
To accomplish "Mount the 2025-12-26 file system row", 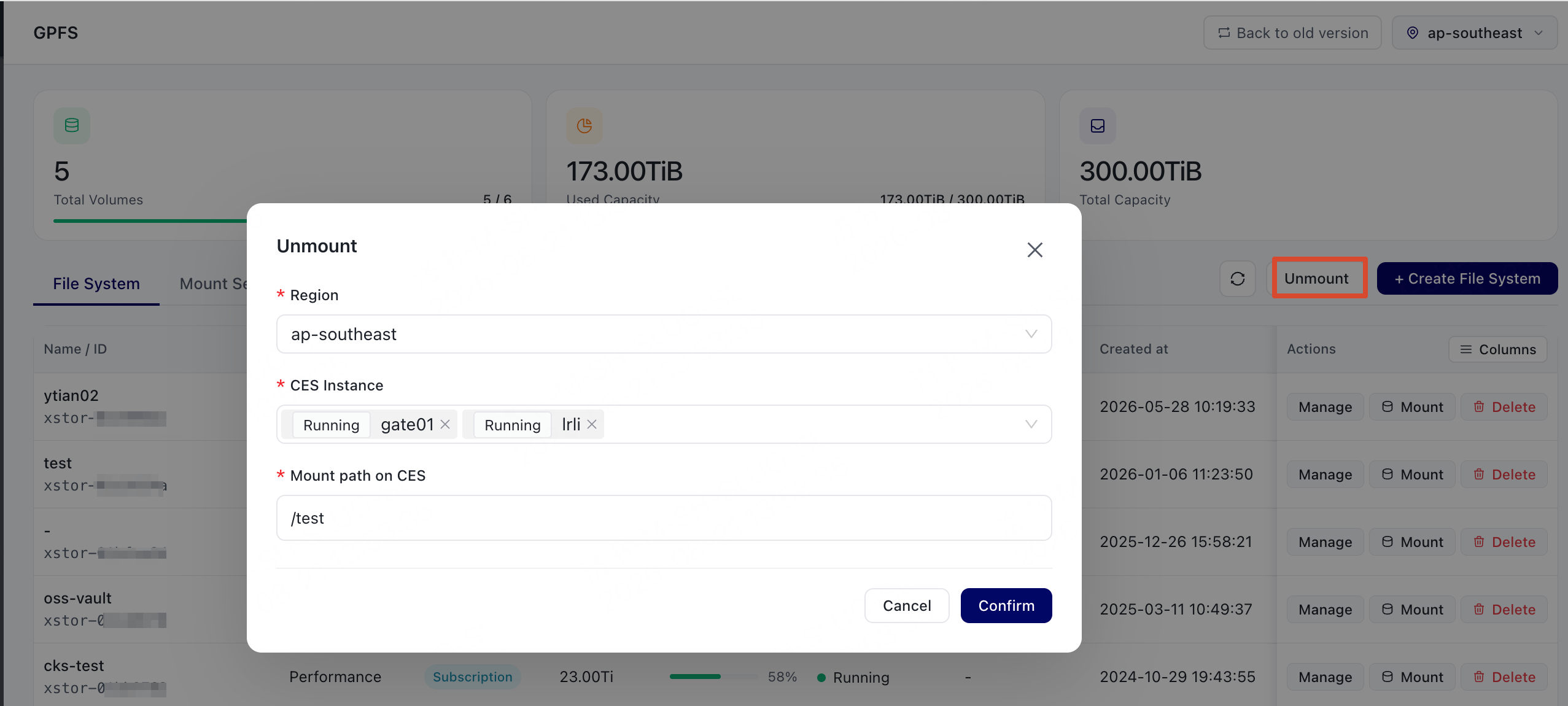I will pyautogui.click(x=1412, y=542).
